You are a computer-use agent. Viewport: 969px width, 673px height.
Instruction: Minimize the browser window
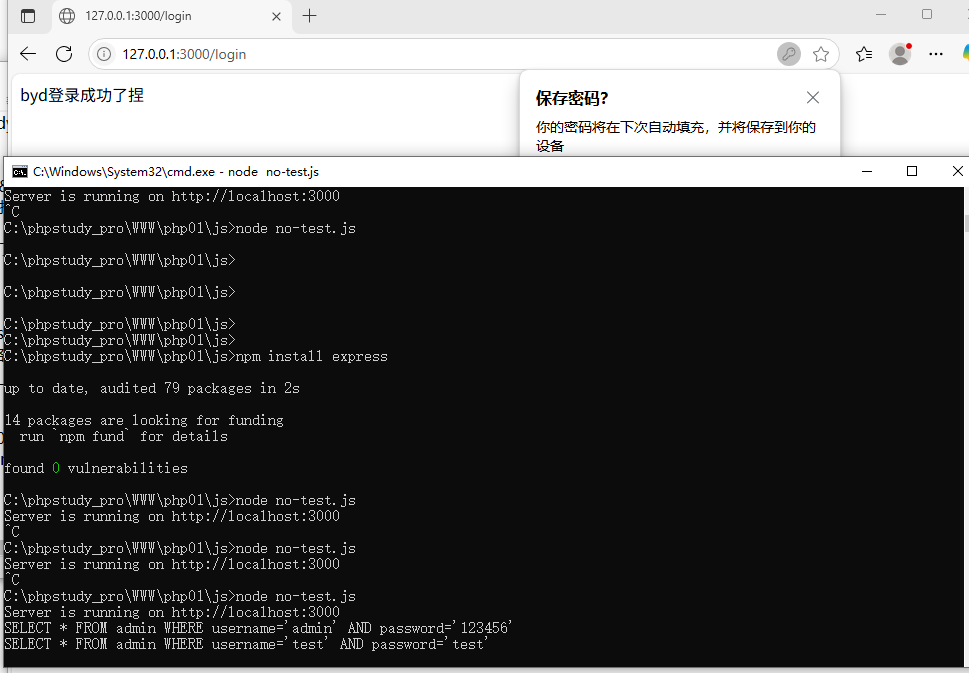tap(881, 14)
